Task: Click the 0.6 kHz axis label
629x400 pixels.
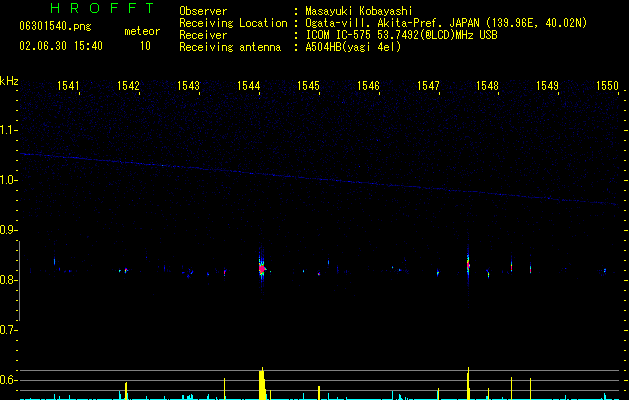Action: point(8,380)
